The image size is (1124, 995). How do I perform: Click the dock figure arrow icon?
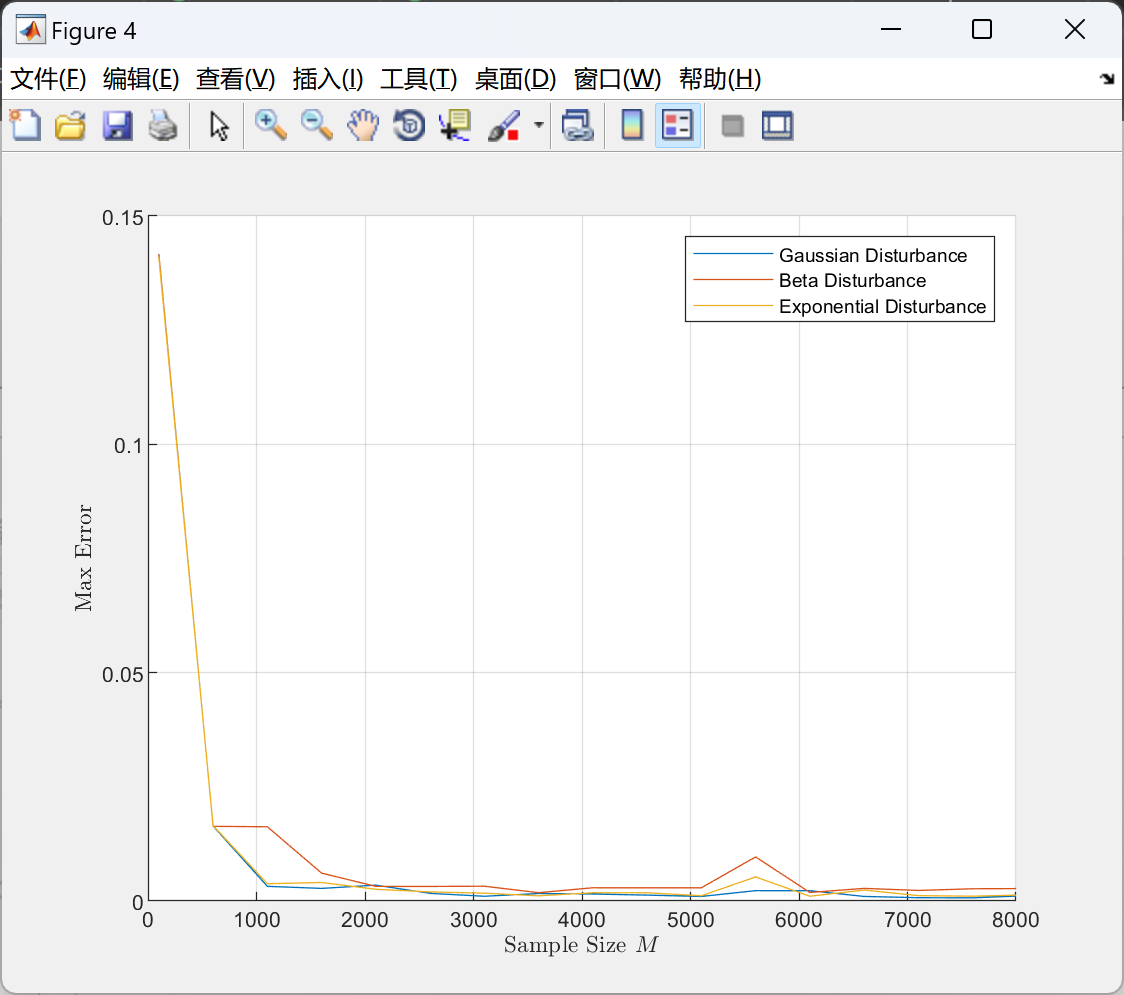pyautogui.click(x=1107, y=79)
